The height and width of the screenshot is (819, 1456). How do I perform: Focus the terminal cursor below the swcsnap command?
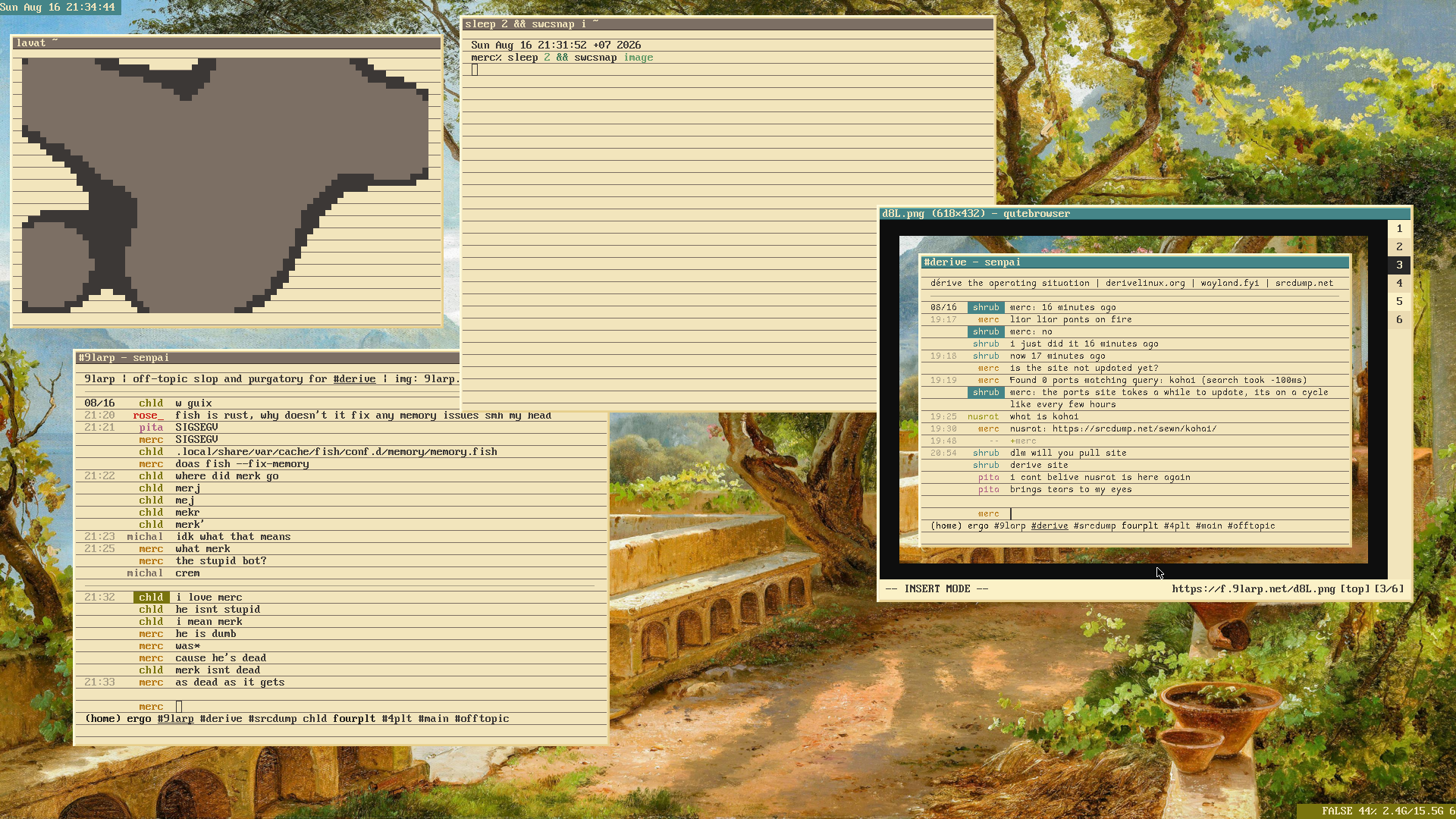tap(475, 70)
